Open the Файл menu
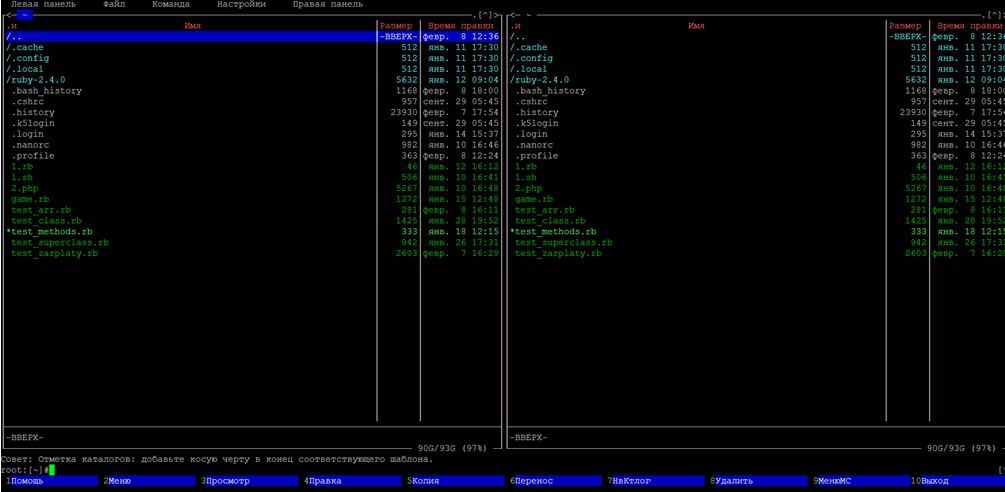 (114, 4)
